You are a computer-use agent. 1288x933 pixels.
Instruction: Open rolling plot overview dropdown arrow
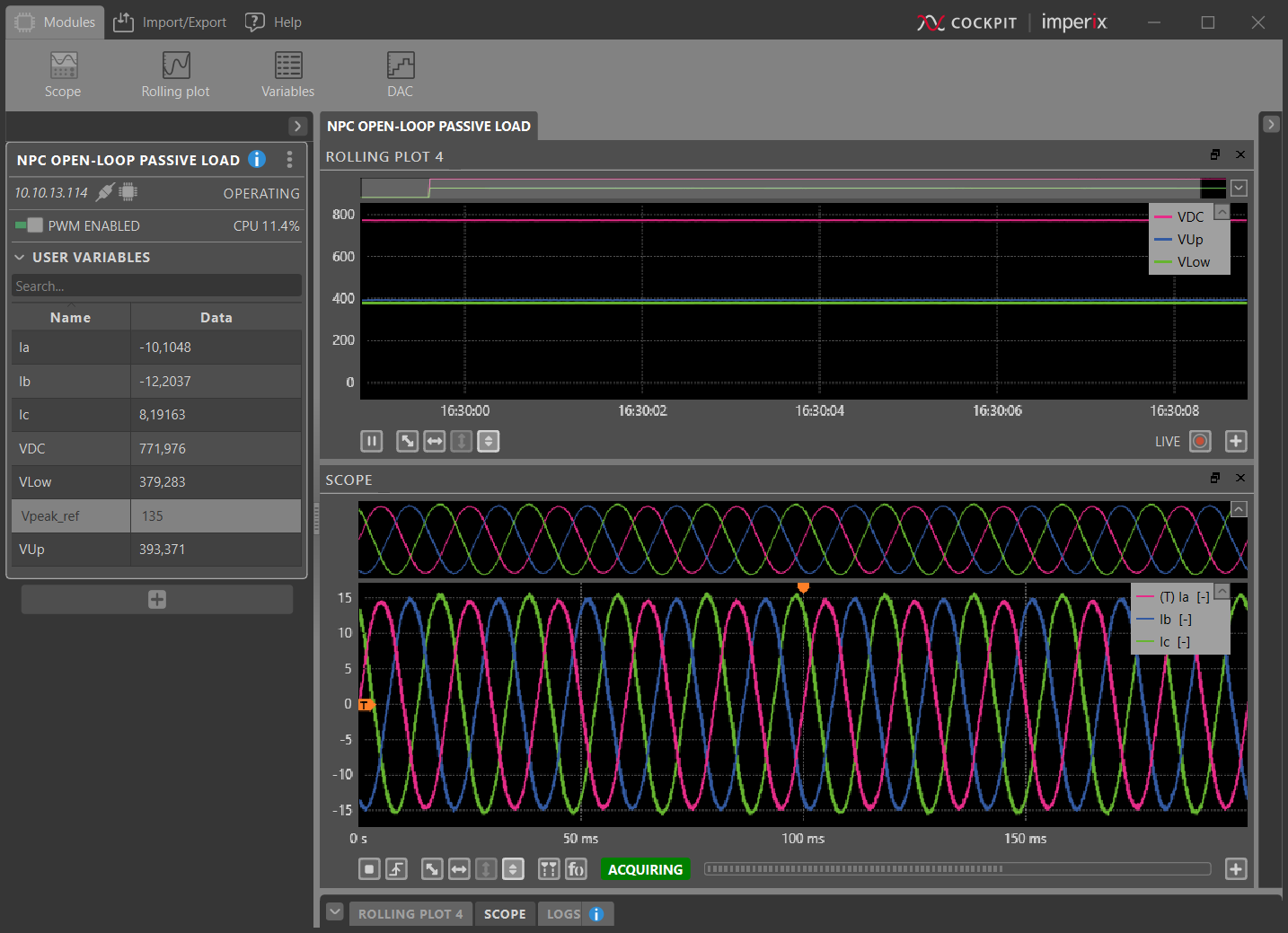1239,189
